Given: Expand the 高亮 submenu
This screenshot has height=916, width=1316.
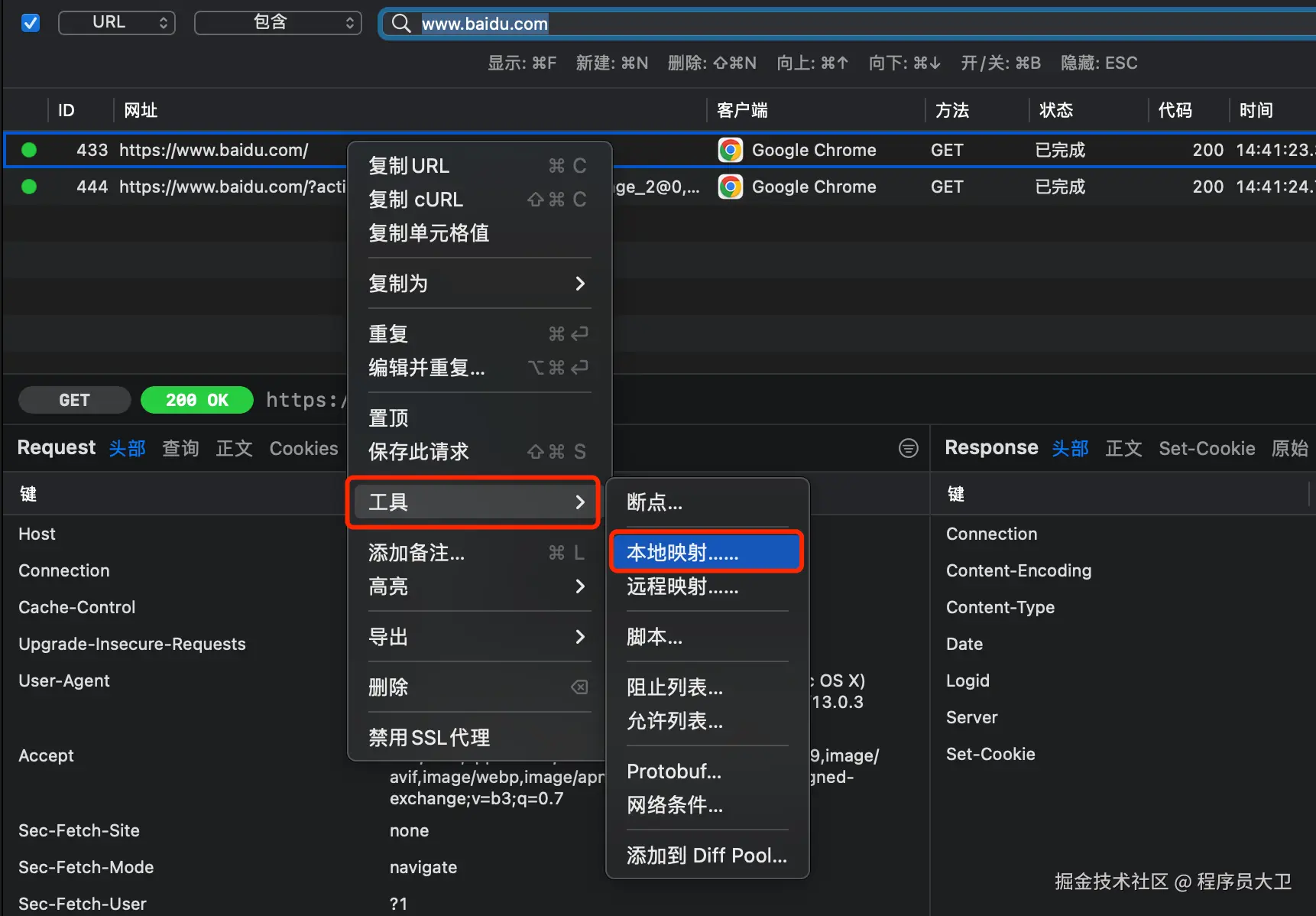Looking at the screenshot, I should (477, 586).
